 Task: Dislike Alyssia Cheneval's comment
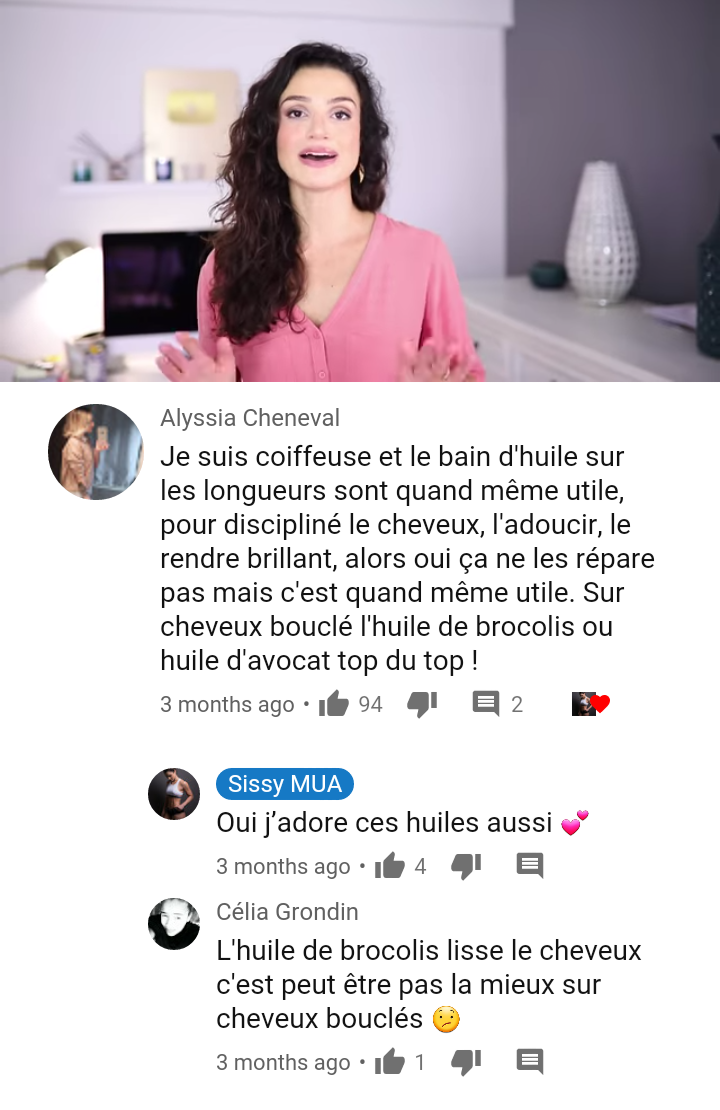tap(423, 704)
